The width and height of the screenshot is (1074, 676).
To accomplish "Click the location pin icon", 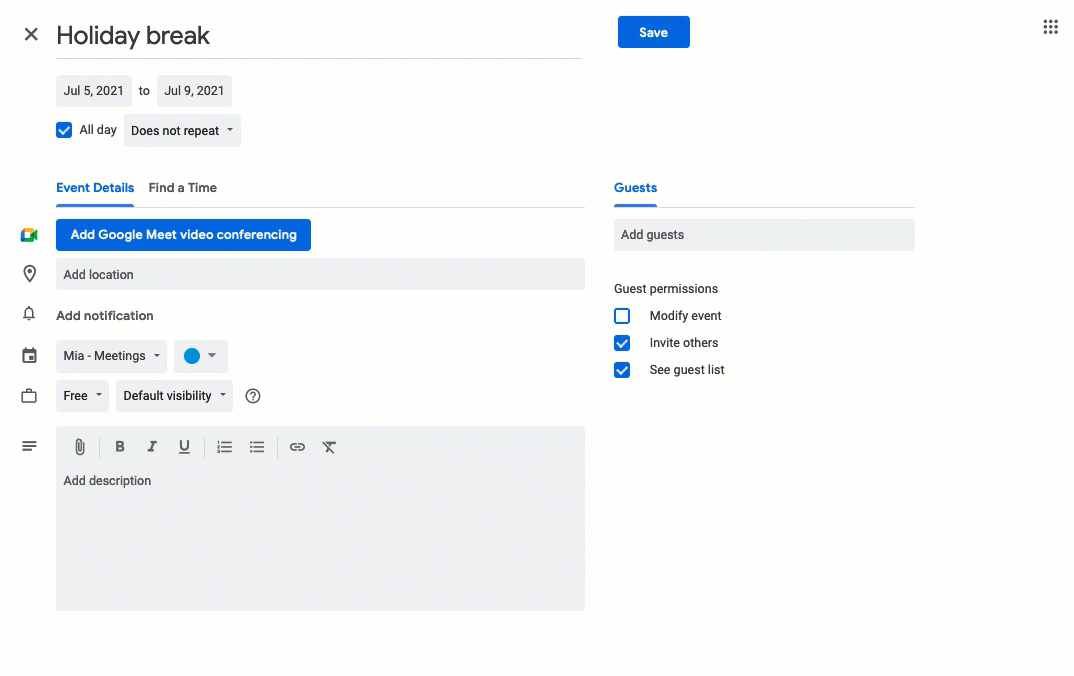I will (x=29, y=274).
